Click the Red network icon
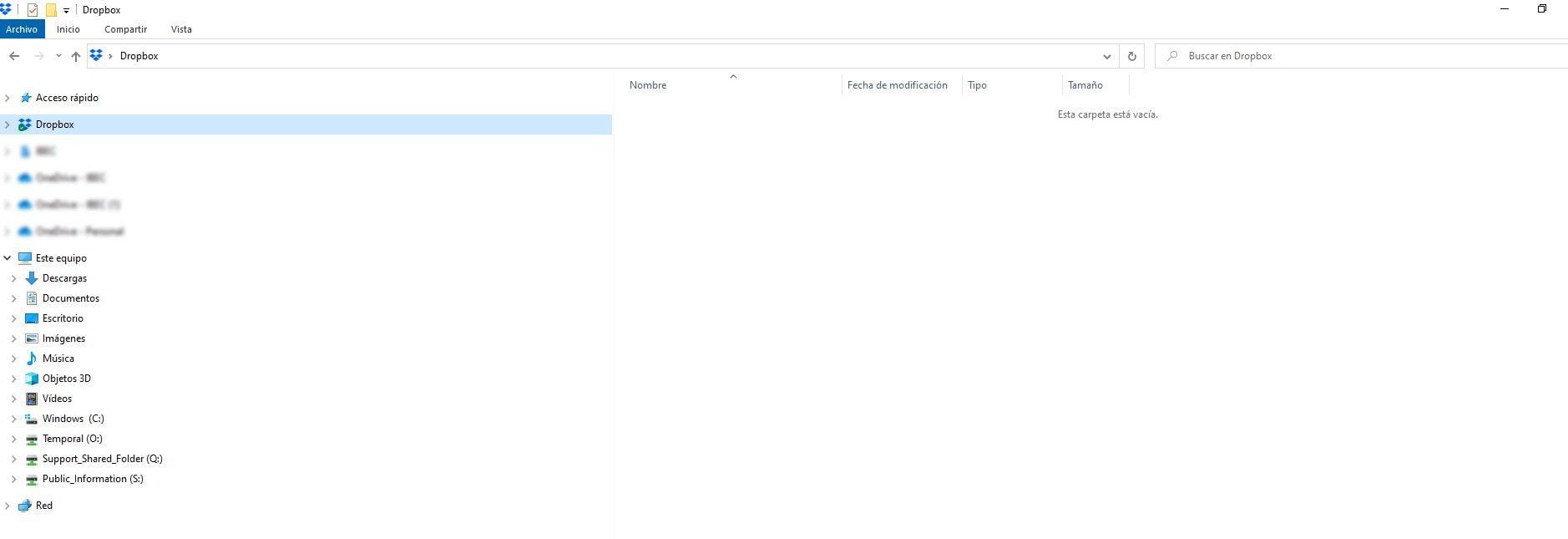 (x=25, y=506)
